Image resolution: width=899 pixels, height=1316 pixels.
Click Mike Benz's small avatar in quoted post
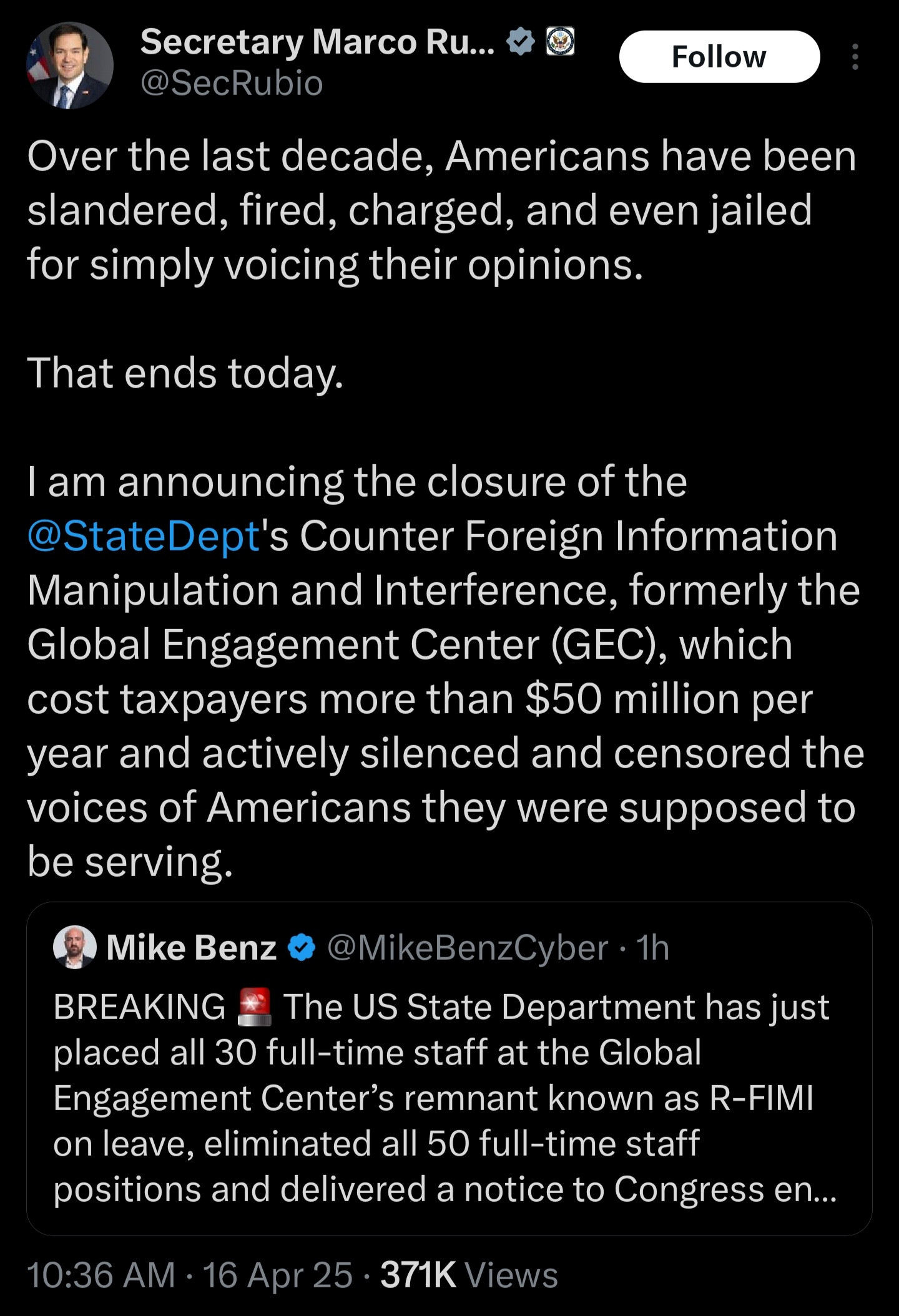coord(75,947)
